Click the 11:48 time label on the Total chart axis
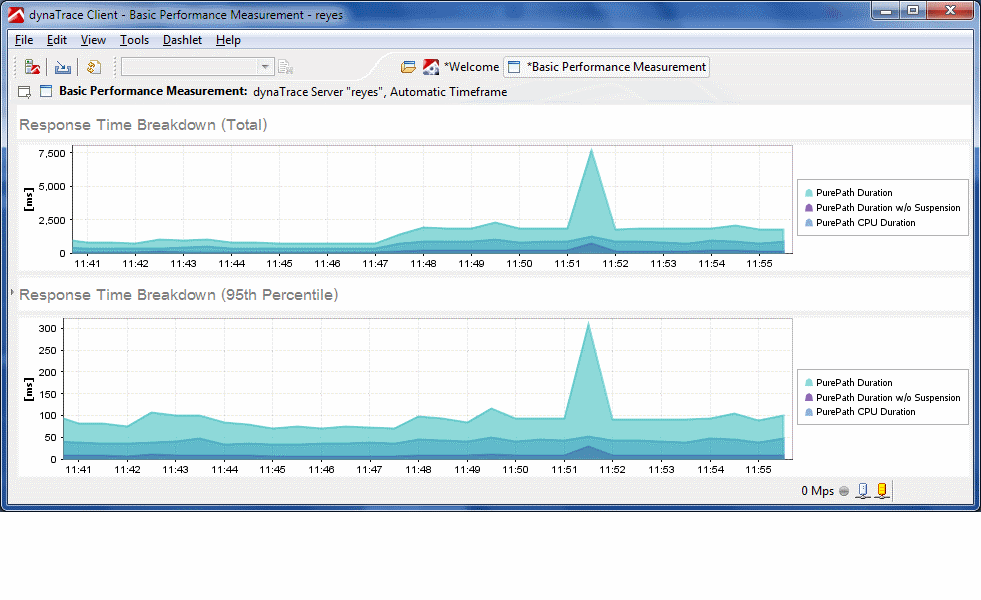This screenshot has width=981, height=600. (x=423, y=264)
